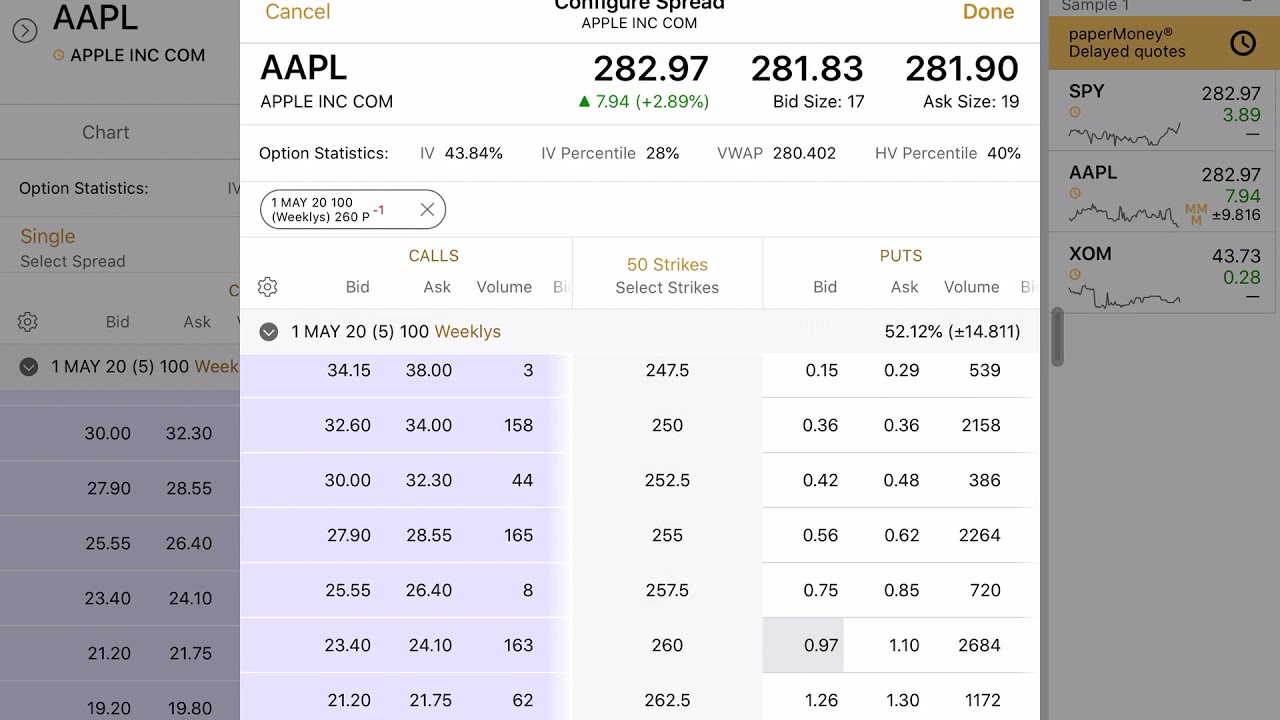1280x720 pixels.
Task: Choose the 250 strike row
Action: 667,425
